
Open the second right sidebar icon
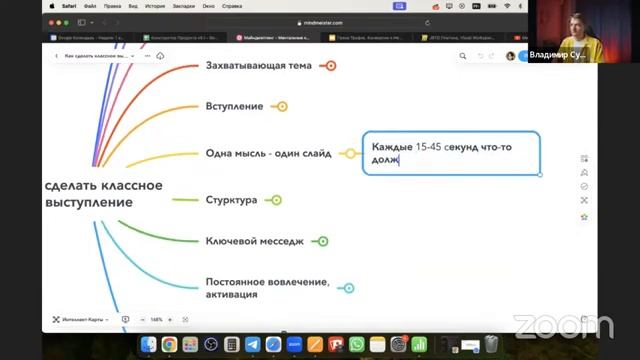(584, 172)
